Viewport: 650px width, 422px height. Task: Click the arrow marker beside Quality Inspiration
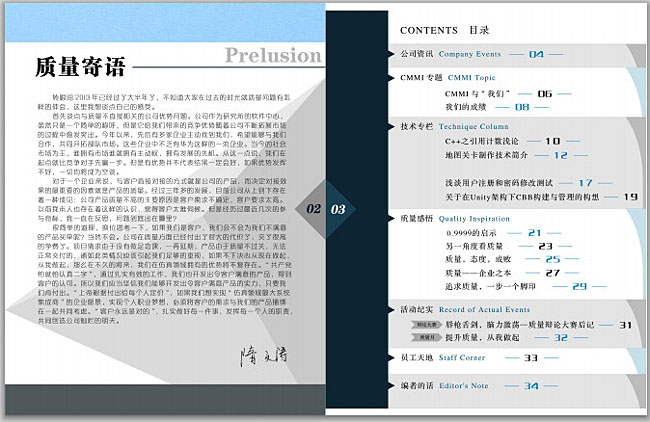(x=391, y=216)
